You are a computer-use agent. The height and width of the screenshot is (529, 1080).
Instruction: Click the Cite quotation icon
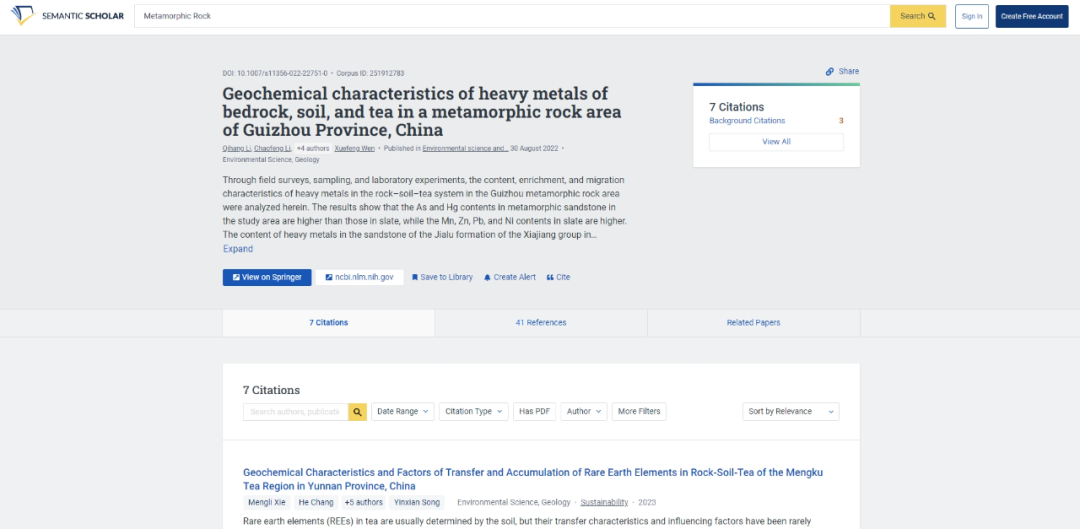(x=550, y=277)
